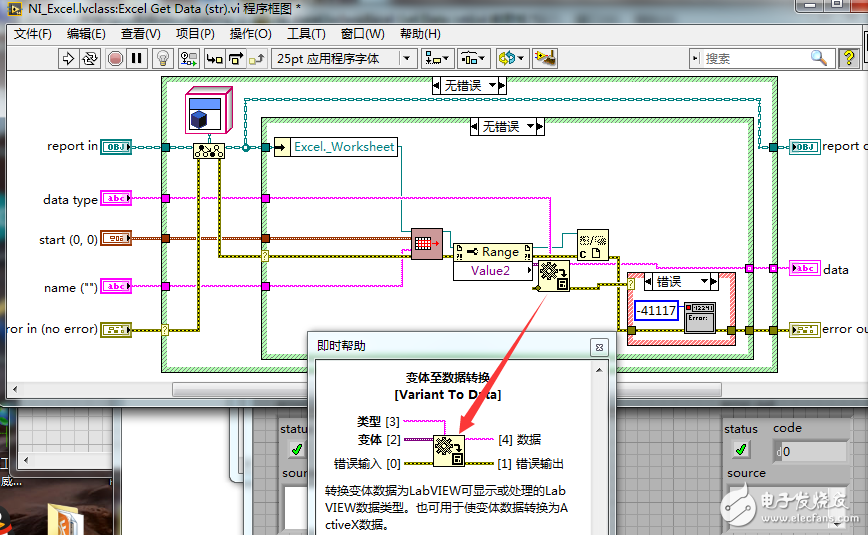
Task: Click the Abort Execution stop button
Action: point(115,58)
